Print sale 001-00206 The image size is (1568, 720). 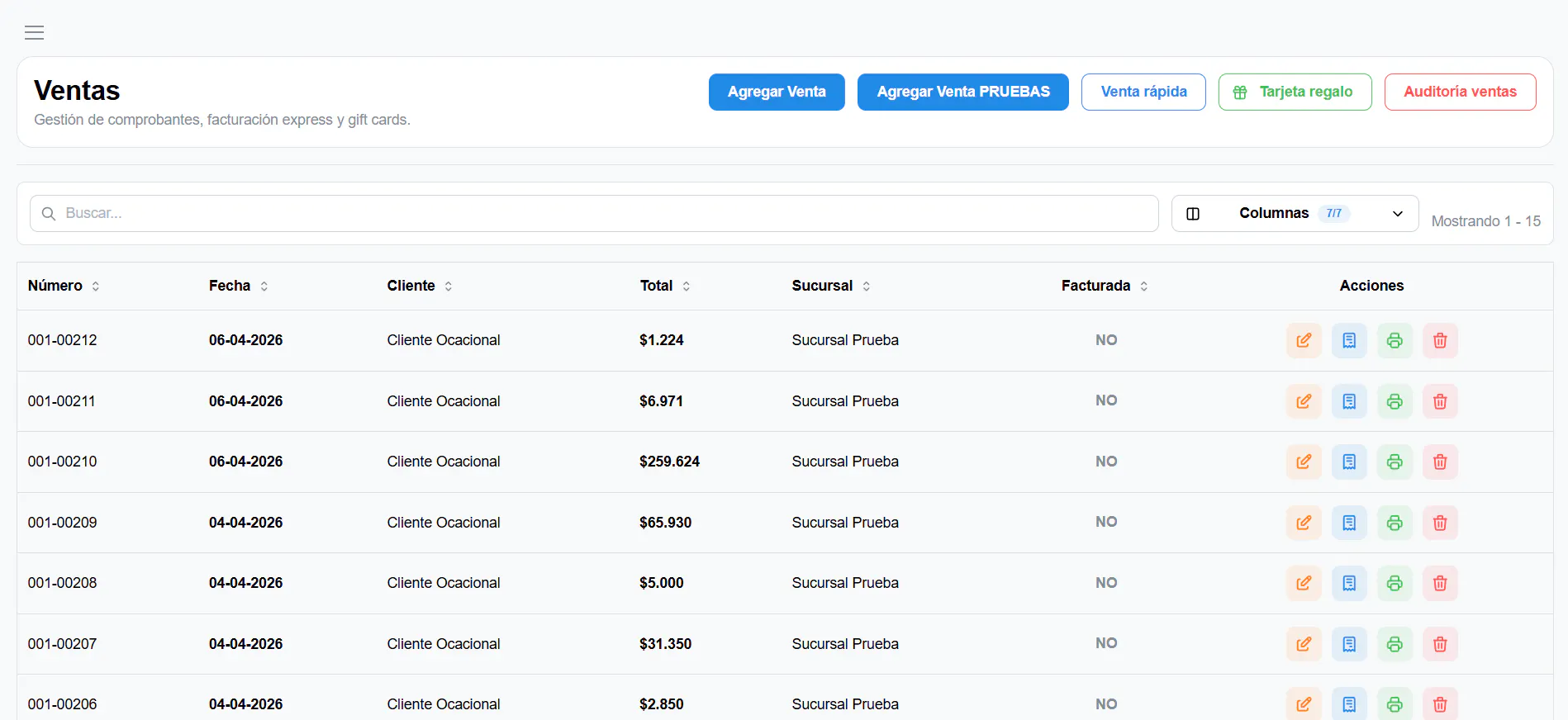pyautogui.click(x=1395, y=703)
